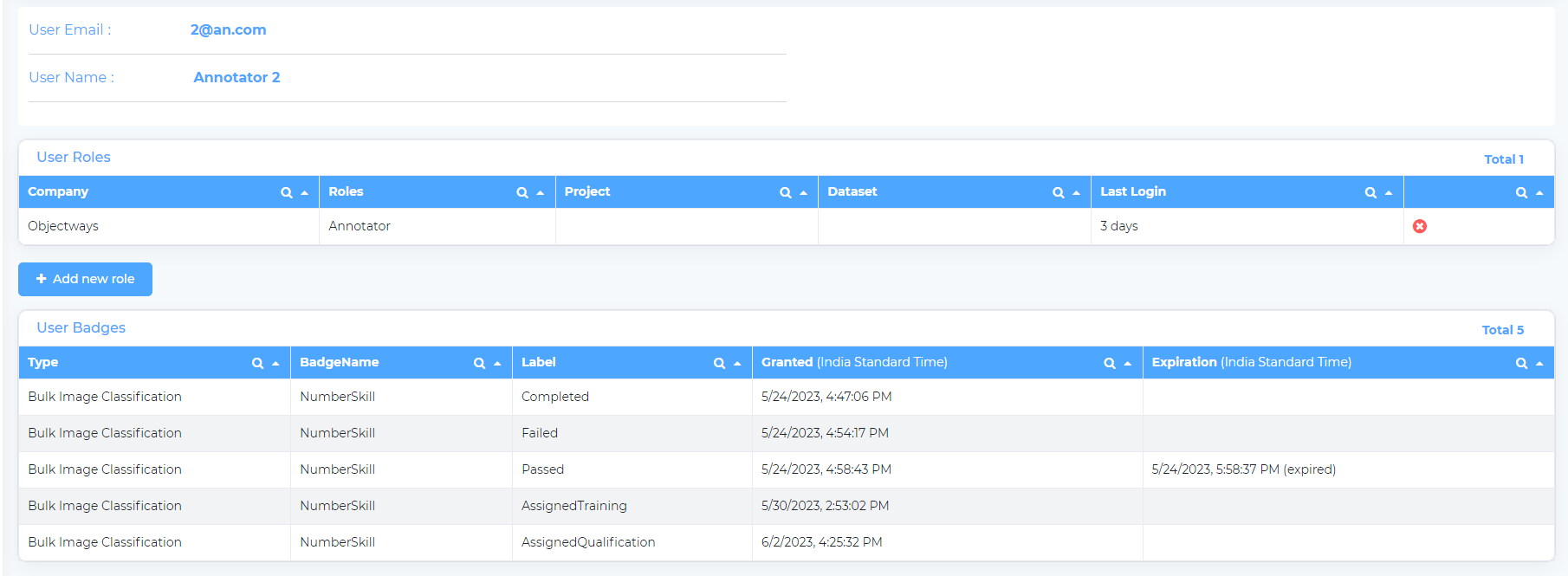Search the BadgeName column

tap(479, 363)
